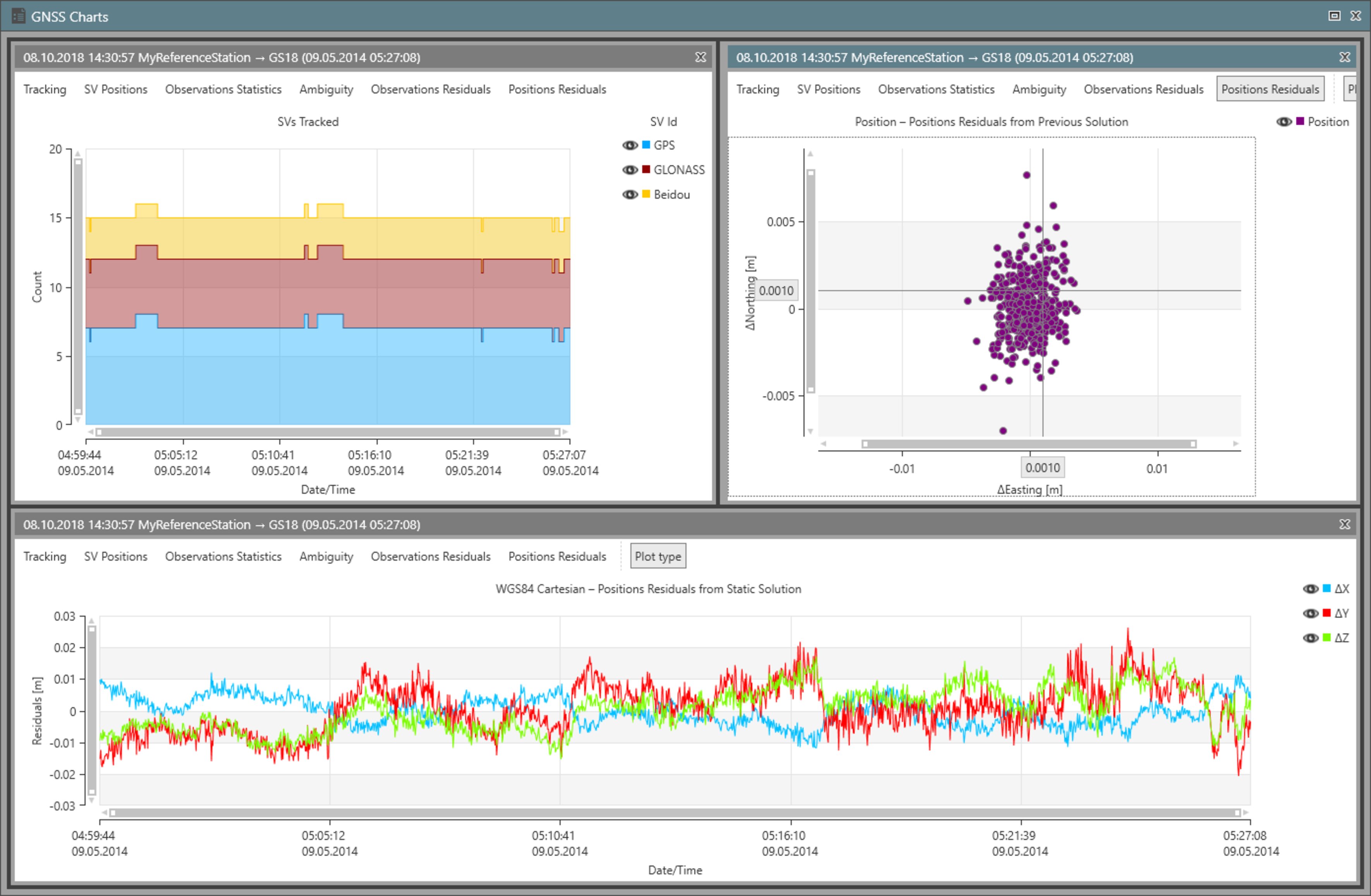1371x896 pixels.
Task: Toggle ΔY line visibility eye
Action: (x=1311, y=613)
